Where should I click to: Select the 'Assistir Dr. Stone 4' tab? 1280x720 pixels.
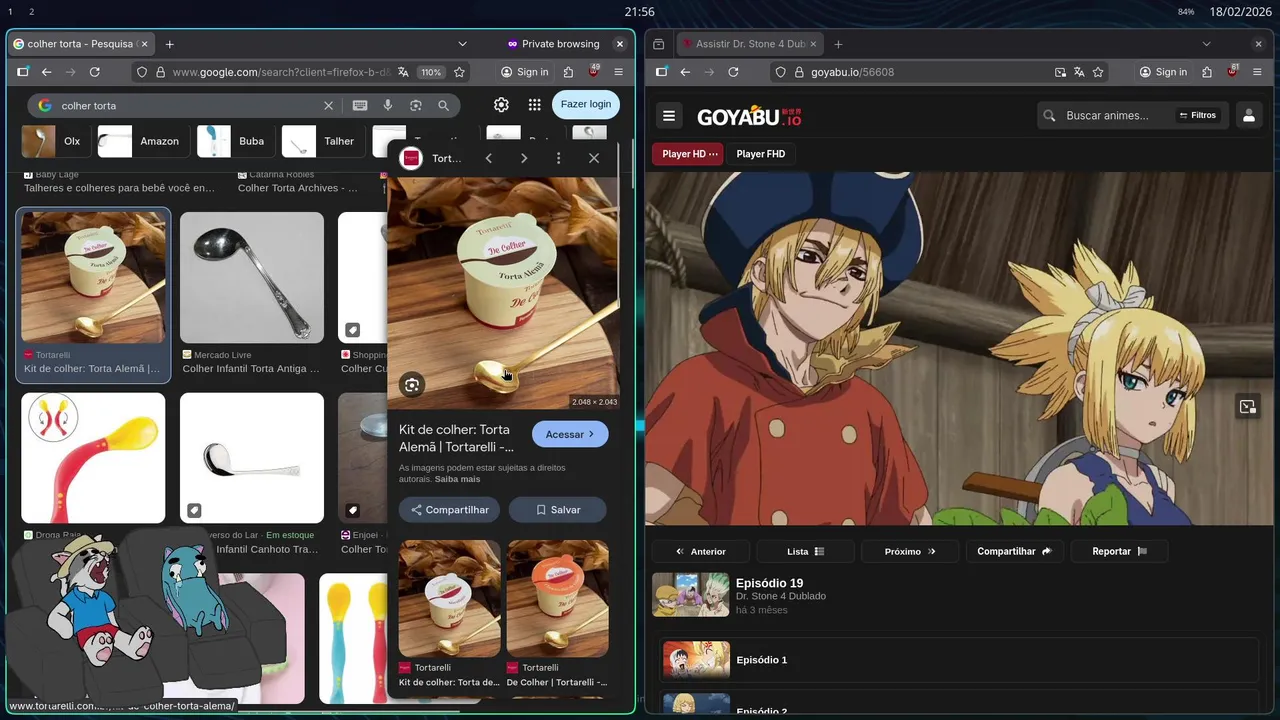(x=750, y=44)
